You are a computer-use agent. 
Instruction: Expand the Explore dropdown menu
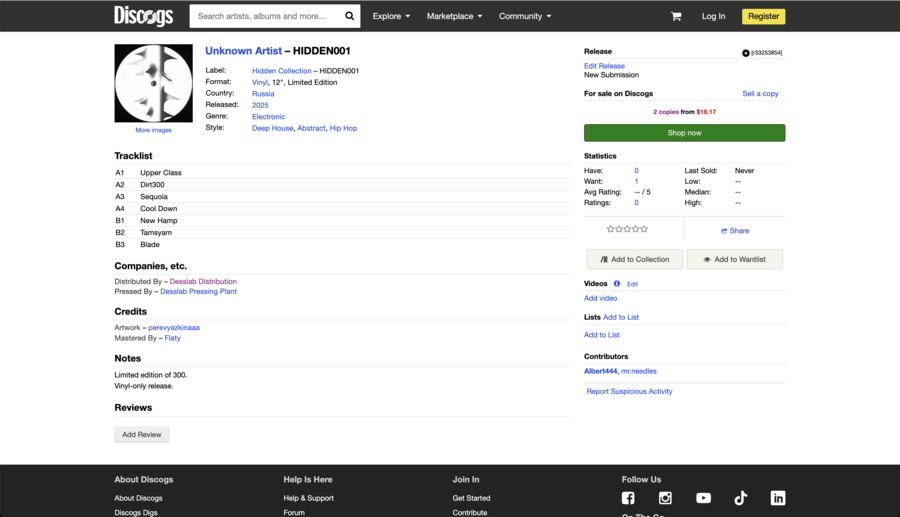391,16
